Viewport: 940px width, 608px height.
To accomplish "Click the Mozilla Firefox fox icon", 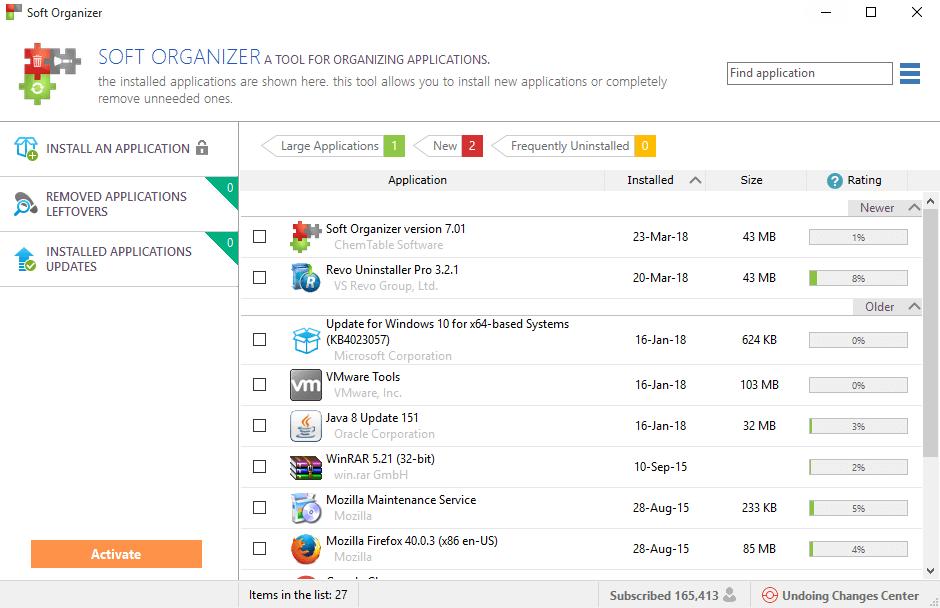I will 306,549.
